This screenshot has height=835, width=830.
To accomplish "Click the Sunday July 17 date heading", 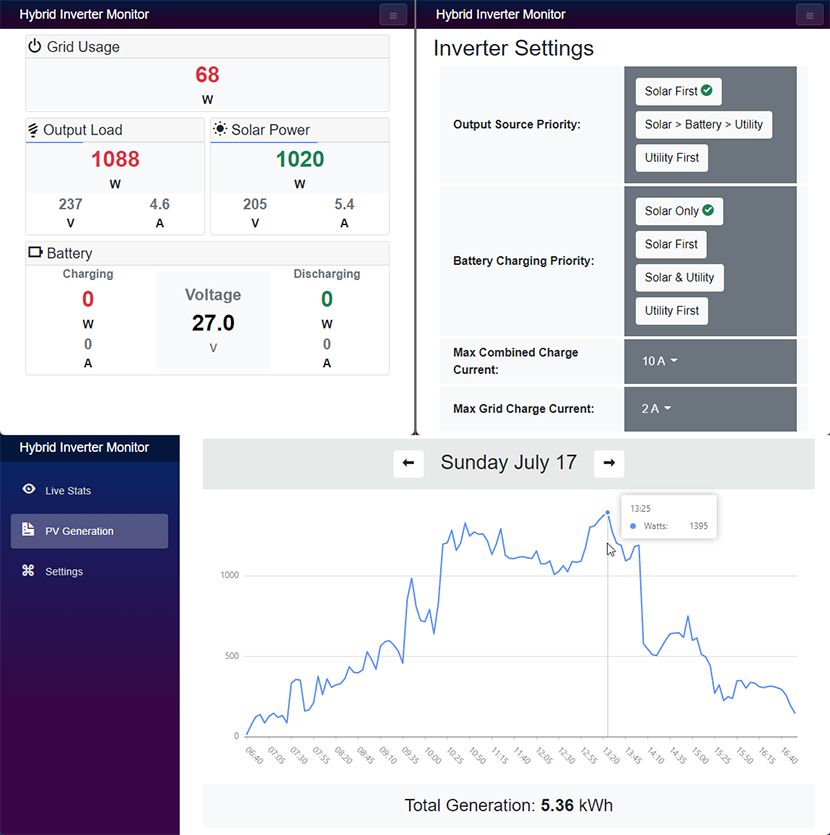I will (508, 463).
